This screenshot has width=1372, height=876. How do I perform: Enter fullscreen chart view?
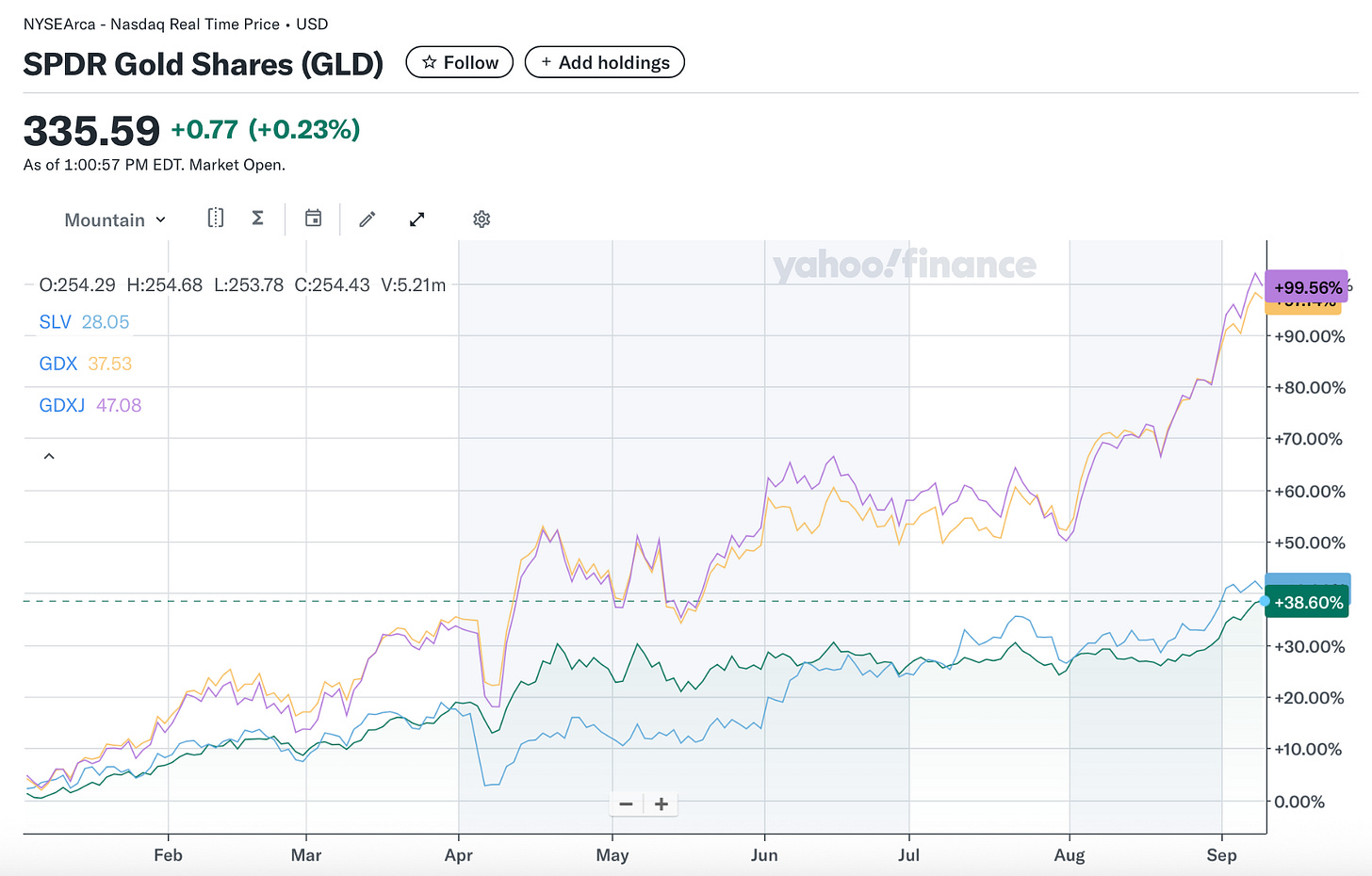(x=416, y=219)
